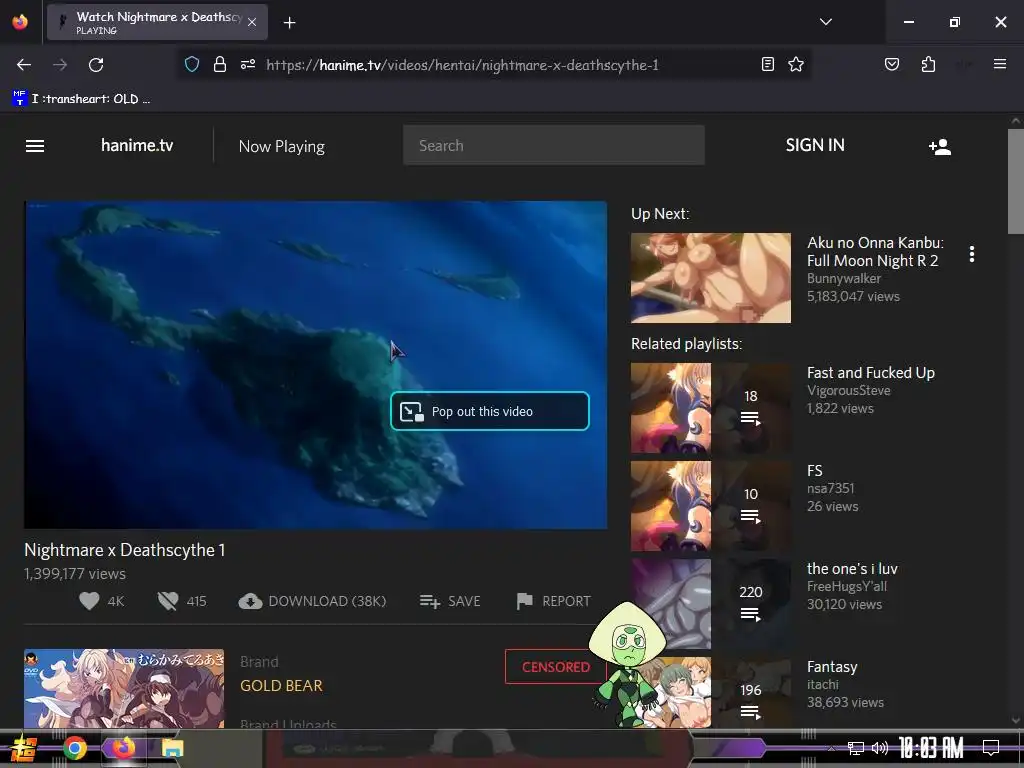Bookmark this page with the star icon
The height and width of the screenshot is (768, 1024).
click(x=795, y=64)
